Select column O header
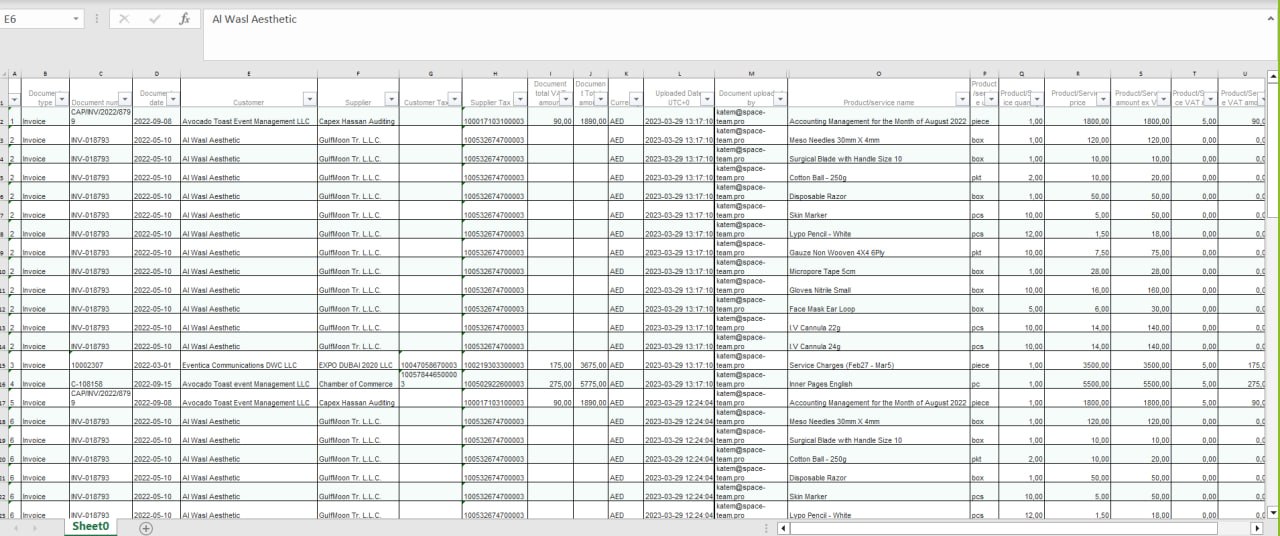This screenshot has height=536, width=1280. click(x=878, y=74)
